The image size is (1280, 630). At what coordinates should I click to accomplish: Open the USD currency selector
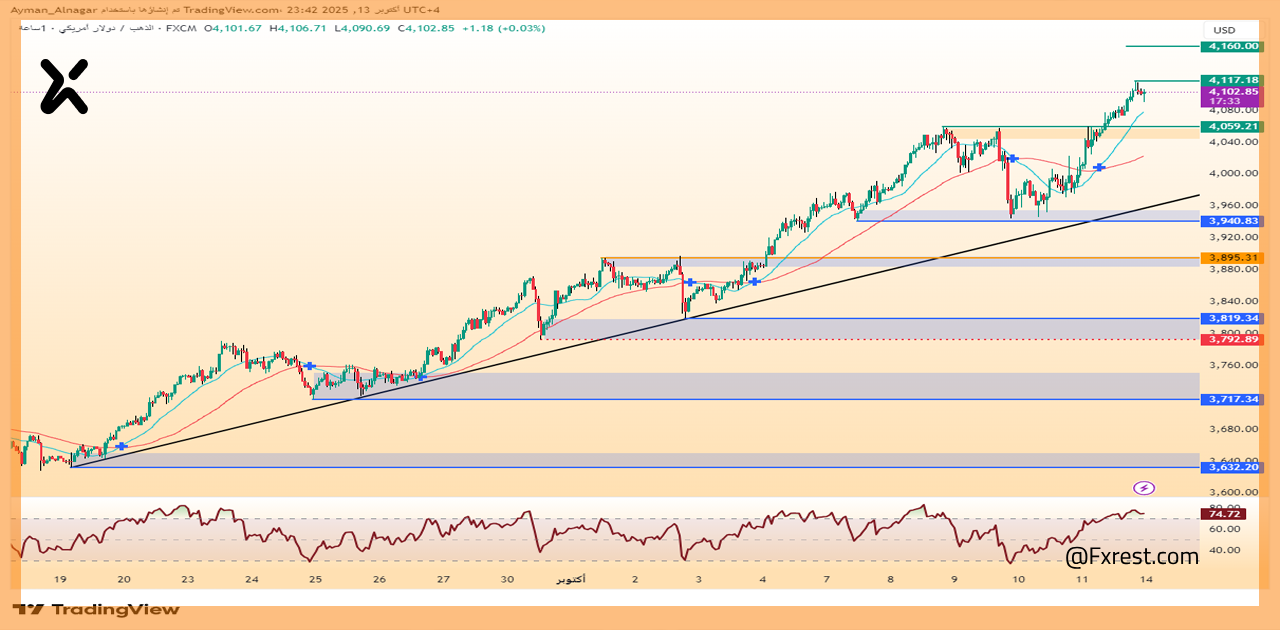point(1224,30)
